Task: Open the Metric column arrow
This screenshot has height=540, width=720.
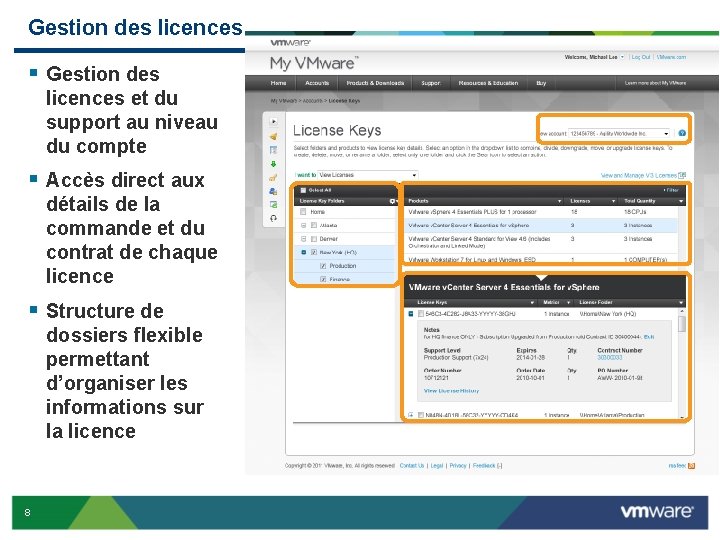Action: pos(568,303)
